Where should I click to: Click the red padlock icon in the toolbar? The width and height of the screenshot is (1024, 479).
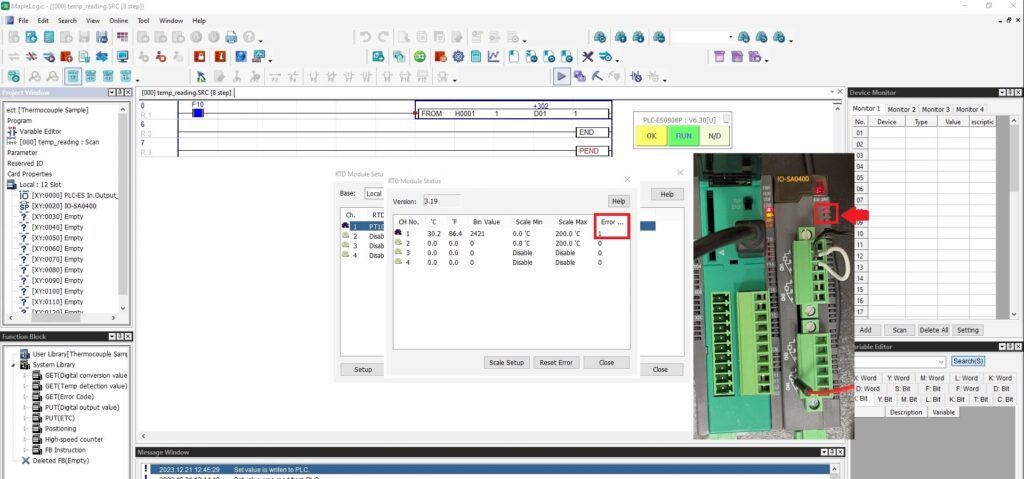[199, 57]
